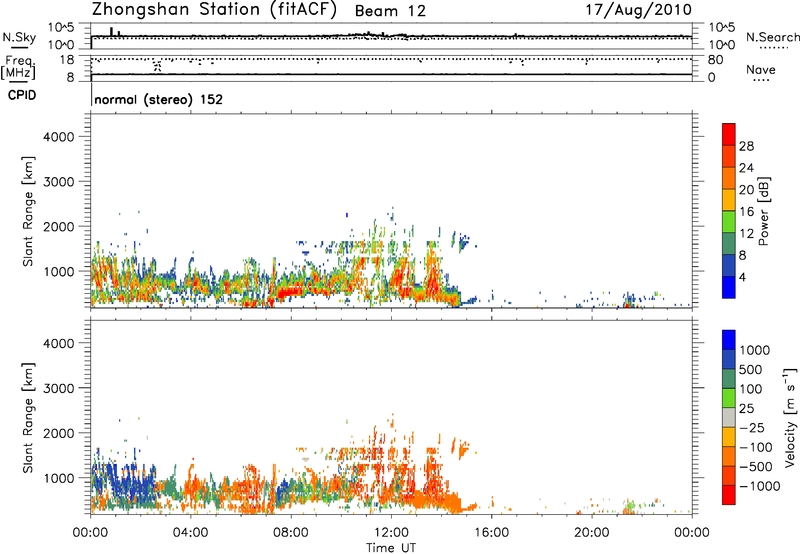Click the Velocity colorbar tick label '-1000'

point(759,486)
